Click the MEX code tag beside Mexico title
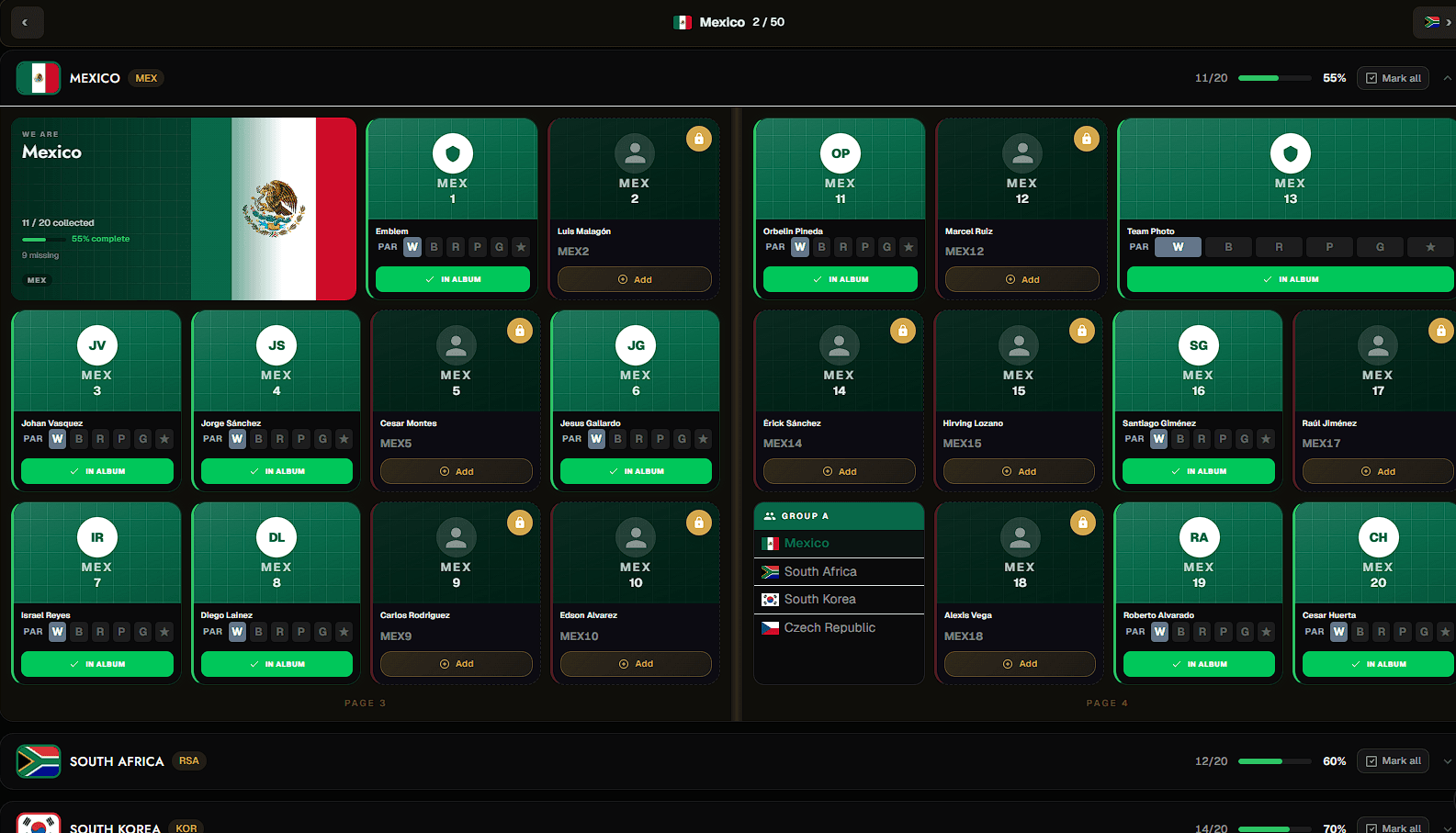This screenshot has height=833, width=1456. coord(146,78)
